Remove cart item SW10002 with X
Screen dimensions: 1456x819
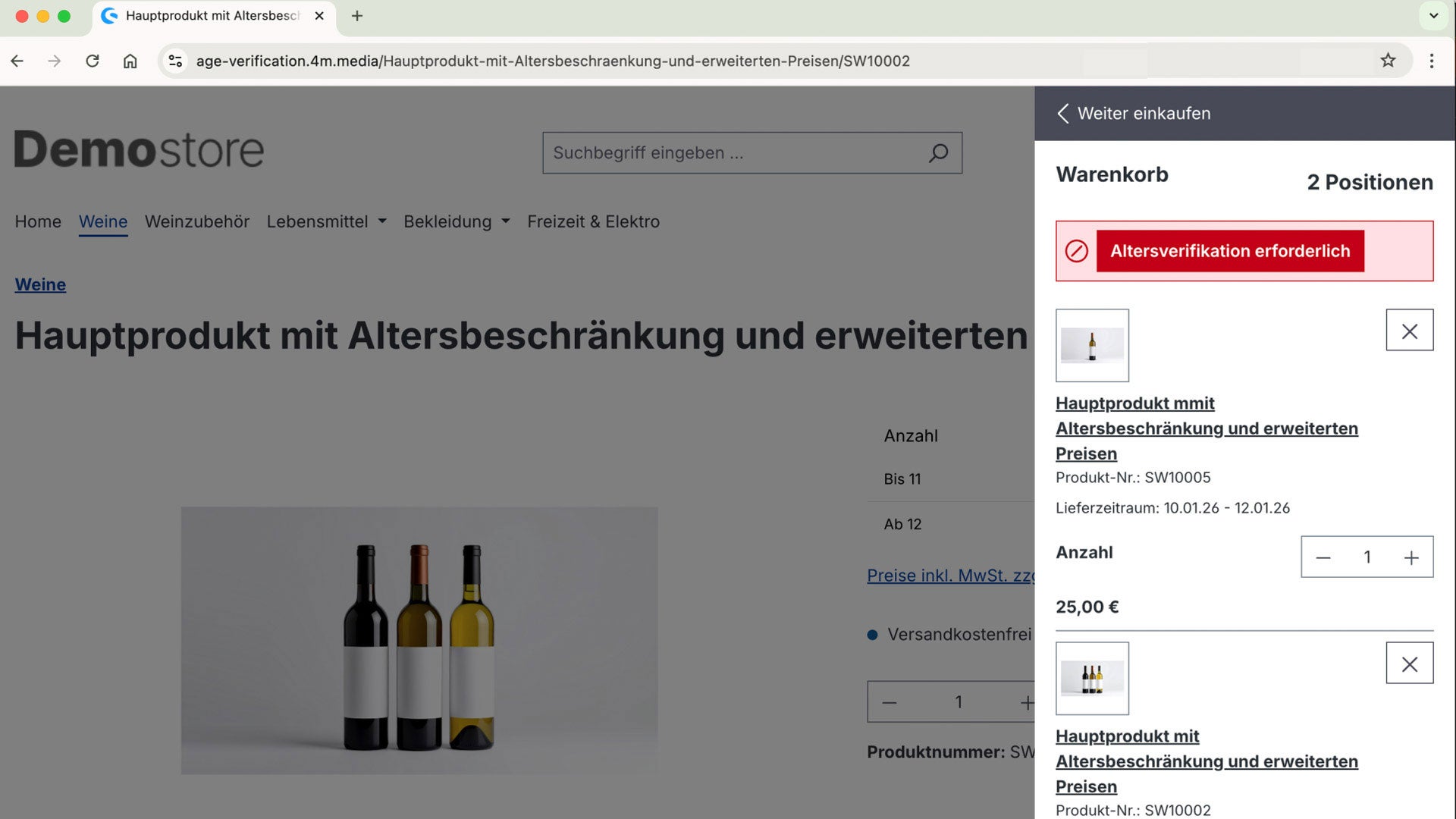pos(1410,664)
